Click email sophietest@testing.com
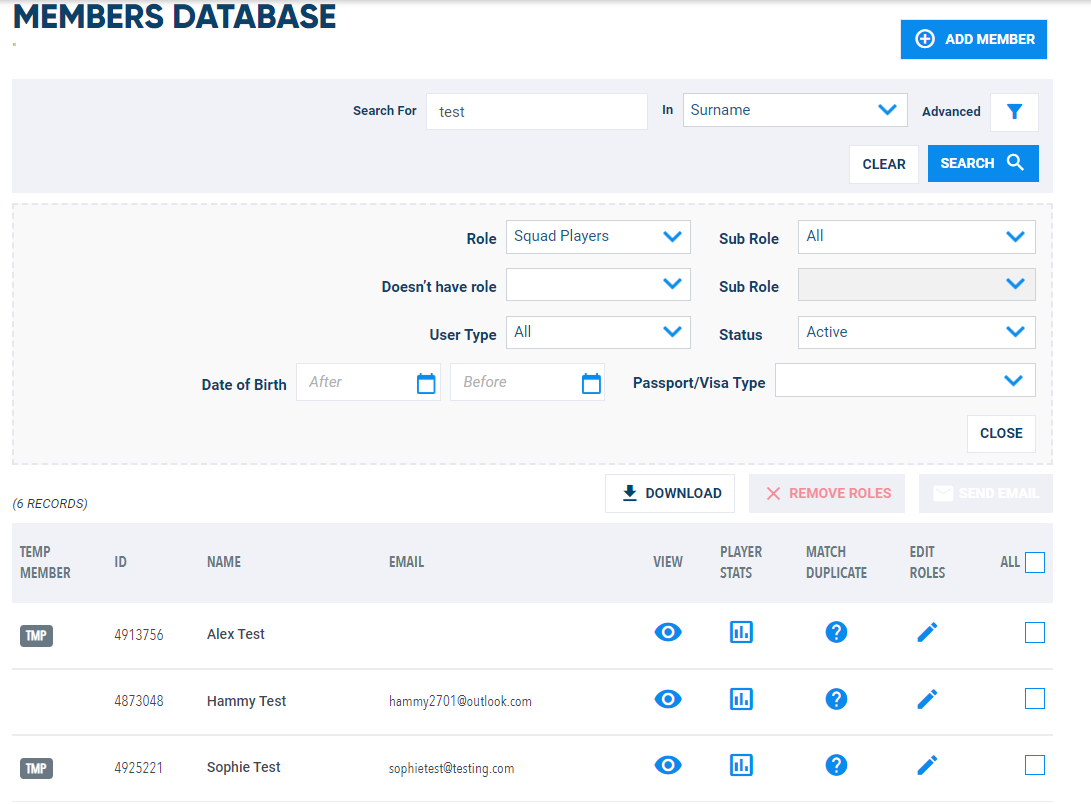The height and width of the screenshot is (804, 1091). click(452, 768)
